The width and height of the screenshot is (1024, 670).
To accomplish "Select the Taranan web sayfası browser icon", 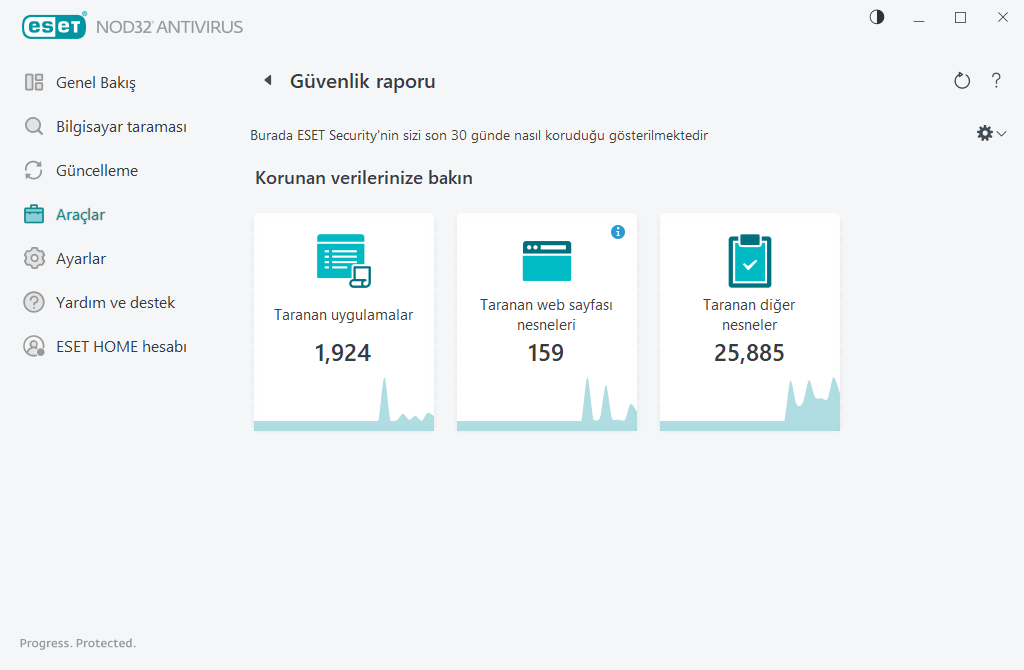I will click(x=546, y=258).
